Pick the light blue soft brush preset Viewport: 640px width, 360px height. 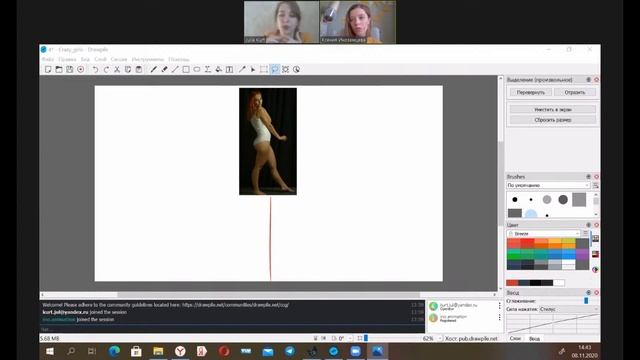(531, 213)
